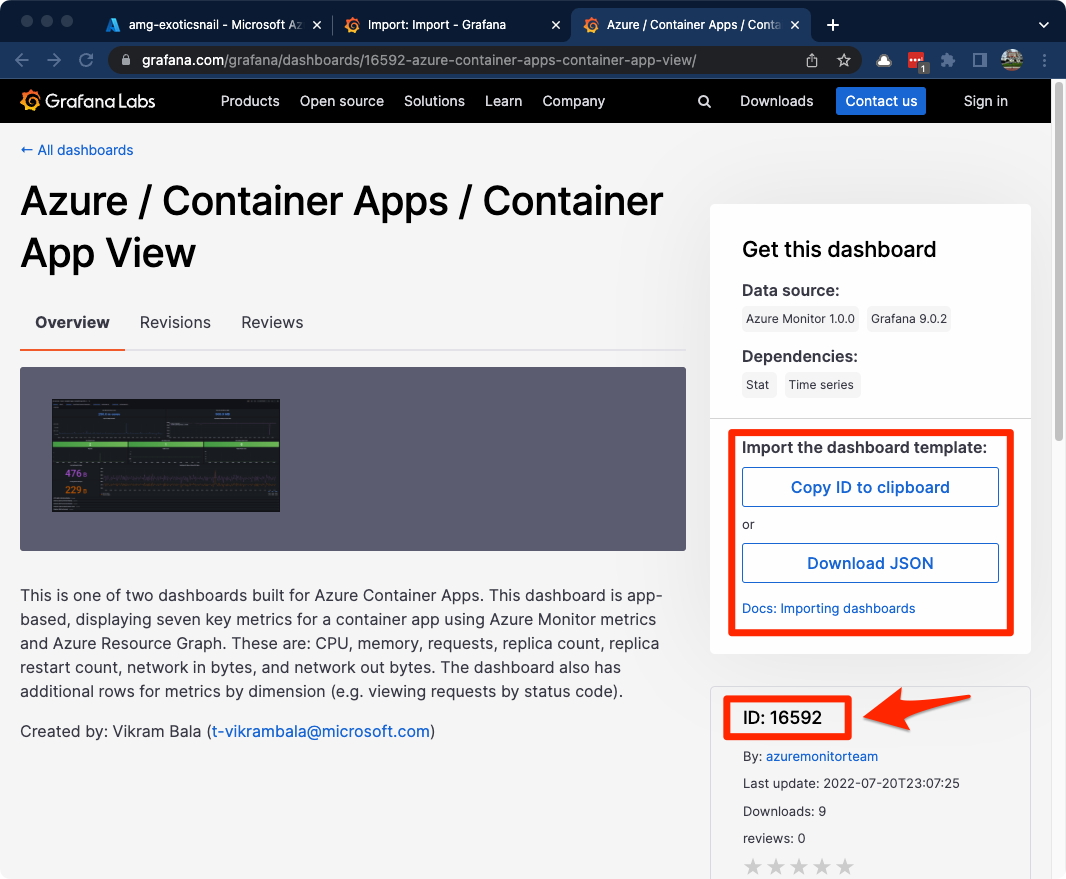
Task: Expand the tab search chevron
Action: (x=1043, y=24)
